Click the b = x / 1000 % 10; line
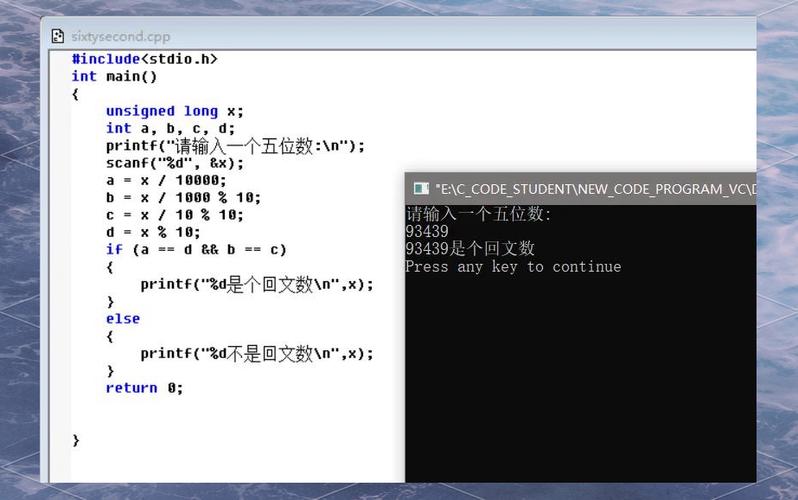This screenshot has height=500, width=798. coord(183,198)
